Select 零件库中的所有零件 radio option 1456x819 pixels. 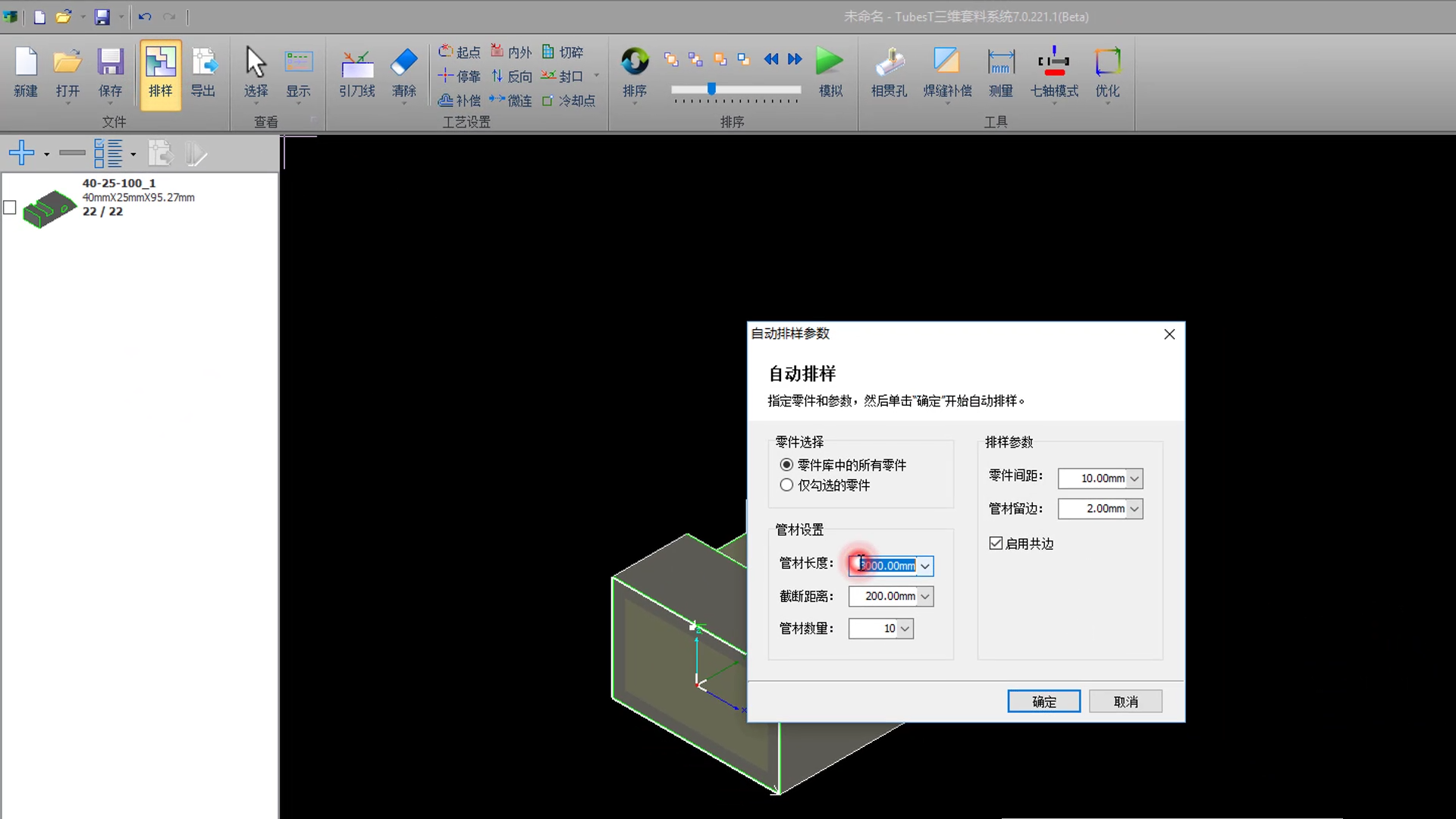coord(787,465)
